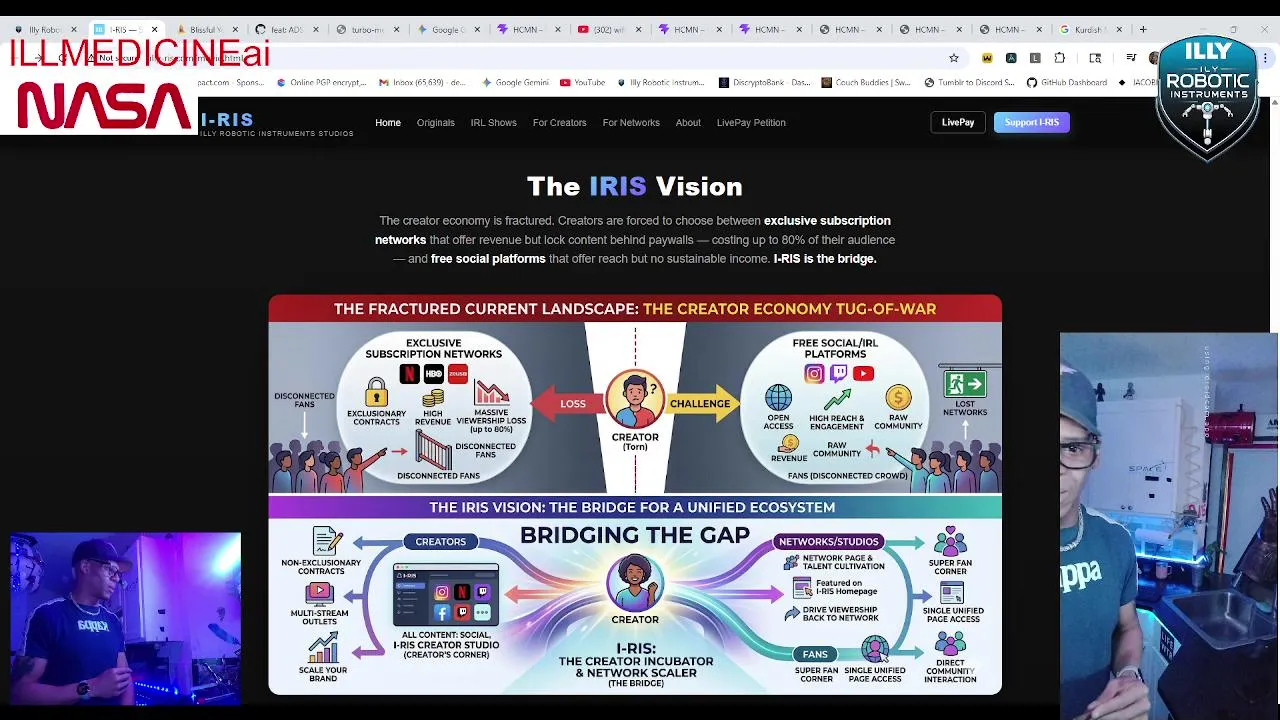Open the media controls music-note icon

tap(1131, 58)
